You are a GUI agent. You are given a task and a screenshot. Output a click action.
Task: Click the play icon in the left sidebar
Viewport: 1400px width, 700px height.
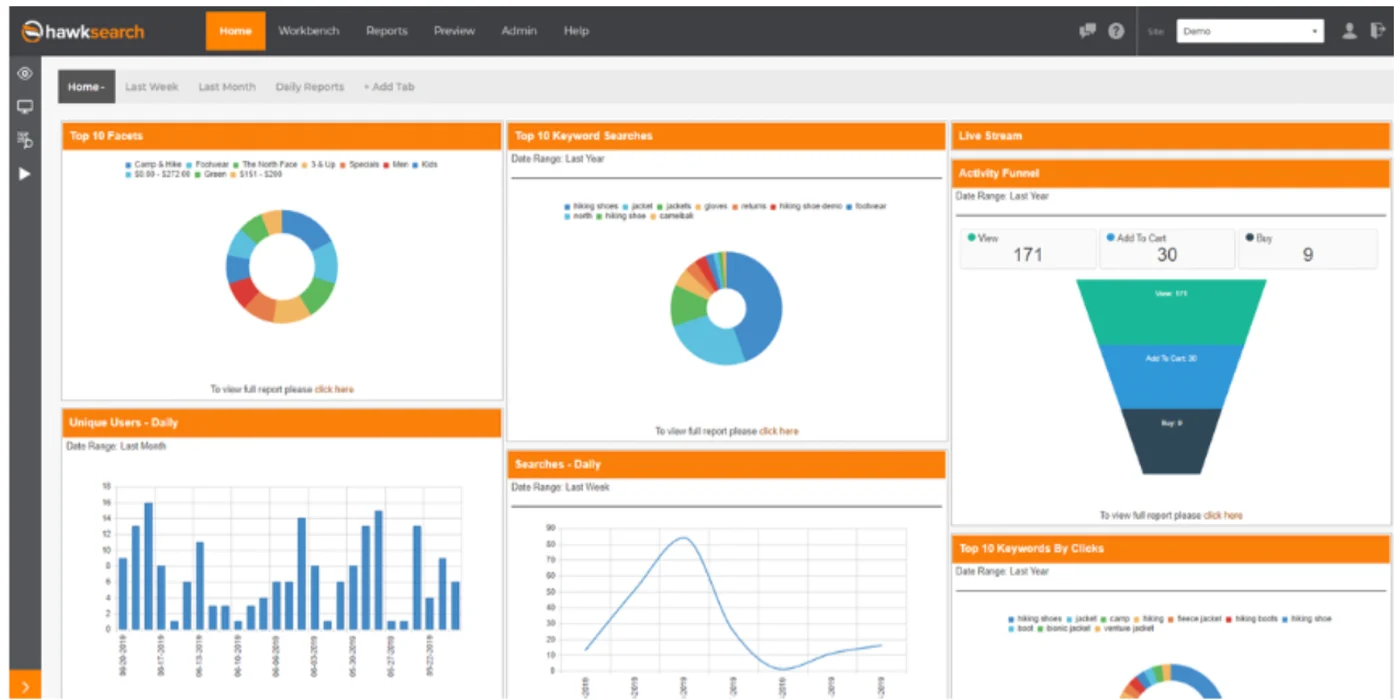coord(25,174)
